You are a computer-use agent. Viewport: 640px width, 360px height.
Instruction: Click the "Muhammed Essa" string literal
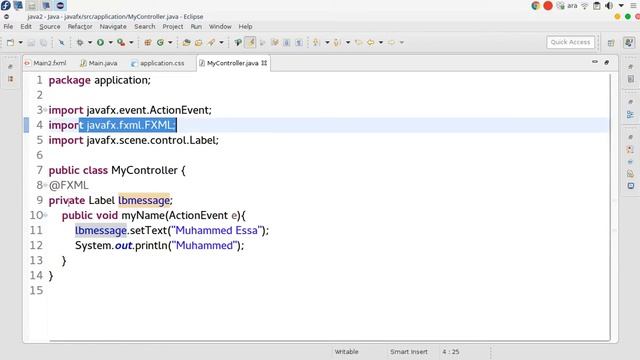point(217,230)
